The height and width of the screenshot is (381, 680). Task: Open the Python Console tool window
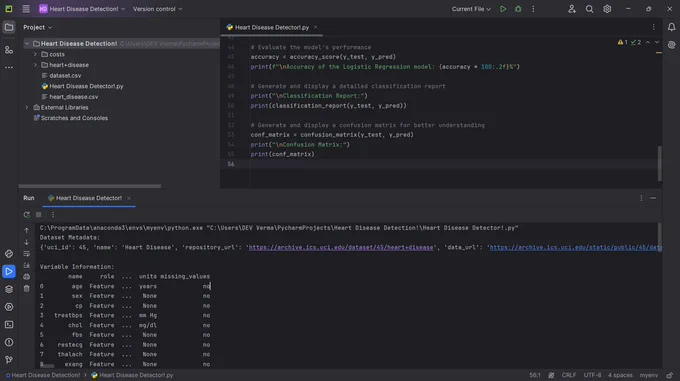9,254
